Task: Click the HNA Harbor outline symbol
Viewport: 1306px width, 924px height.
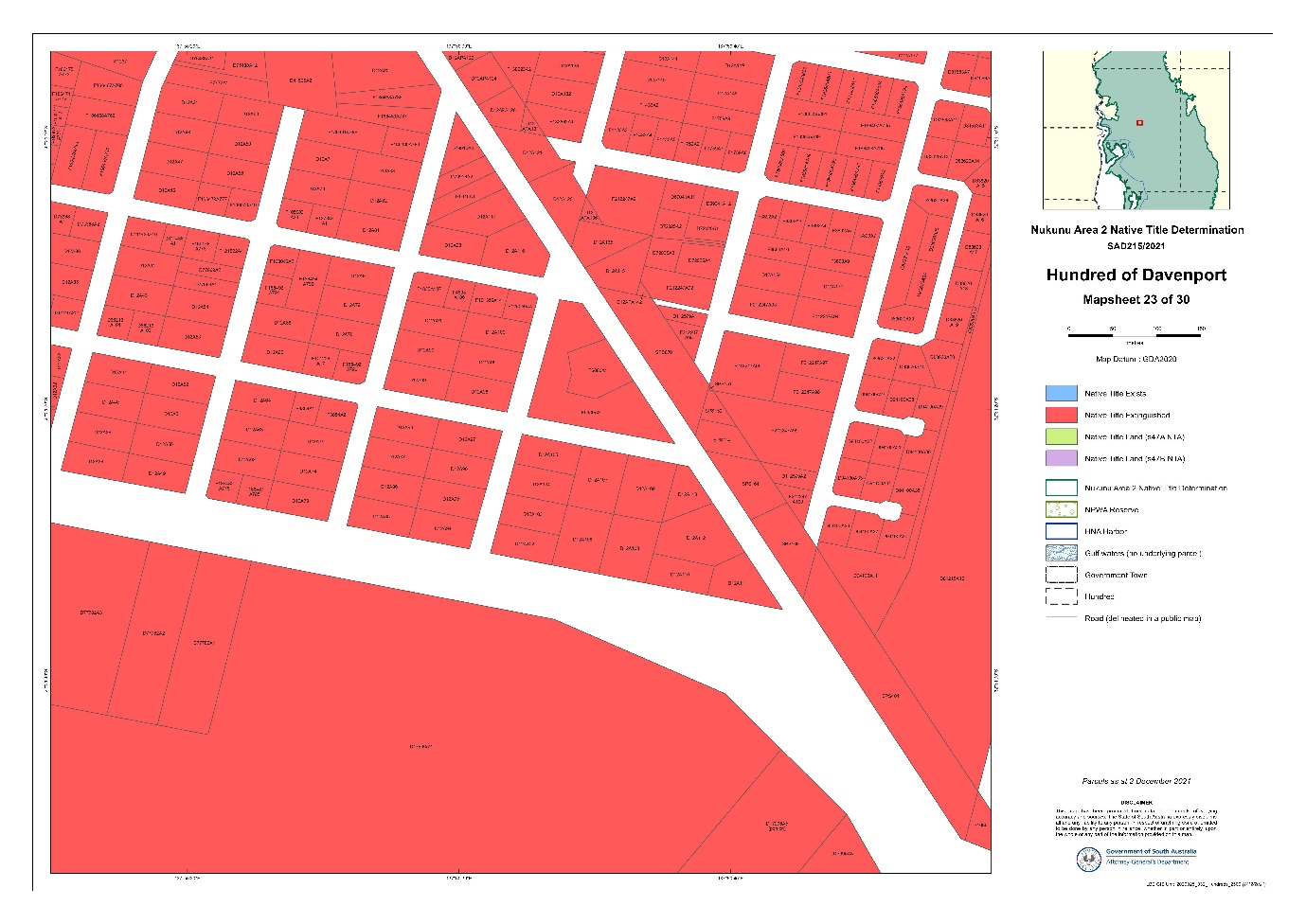Action: (1062, 531)
